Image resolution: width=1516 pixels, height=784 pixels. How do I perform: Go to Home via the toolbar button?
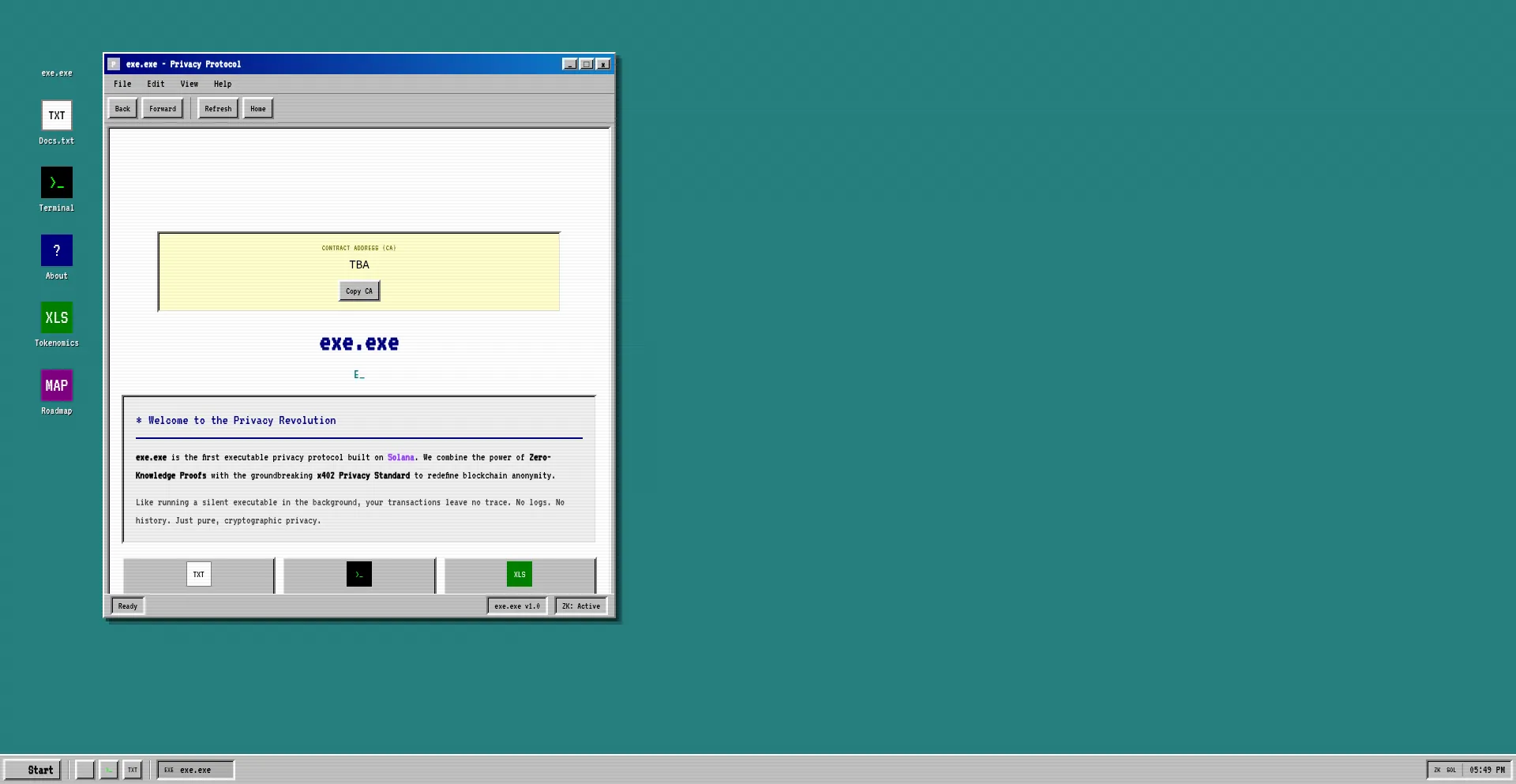click(x=258, y=109)
